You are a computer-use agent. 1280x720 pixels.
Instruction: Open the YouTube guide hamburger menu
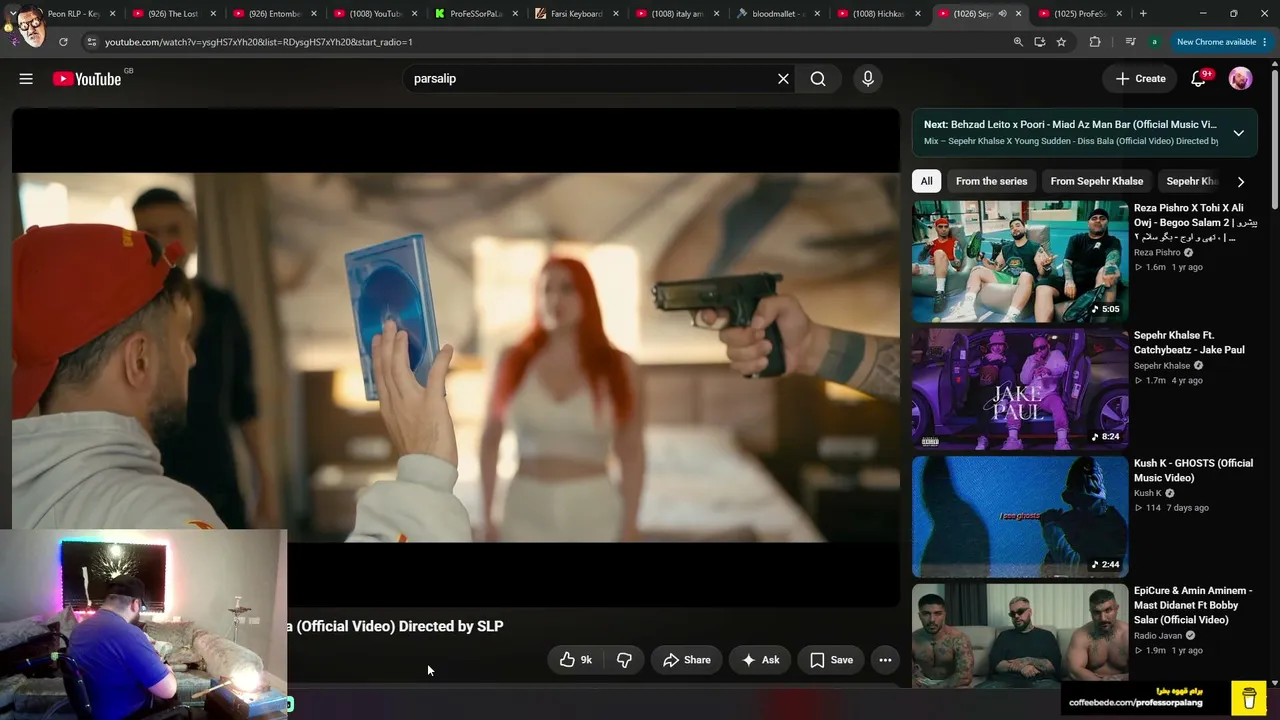(x=26, y=79)
